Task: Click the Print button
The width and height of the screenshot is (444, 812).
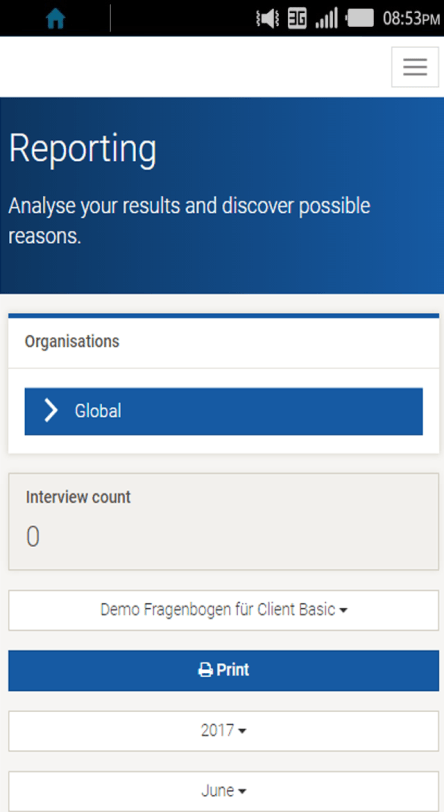Action: 224,671
